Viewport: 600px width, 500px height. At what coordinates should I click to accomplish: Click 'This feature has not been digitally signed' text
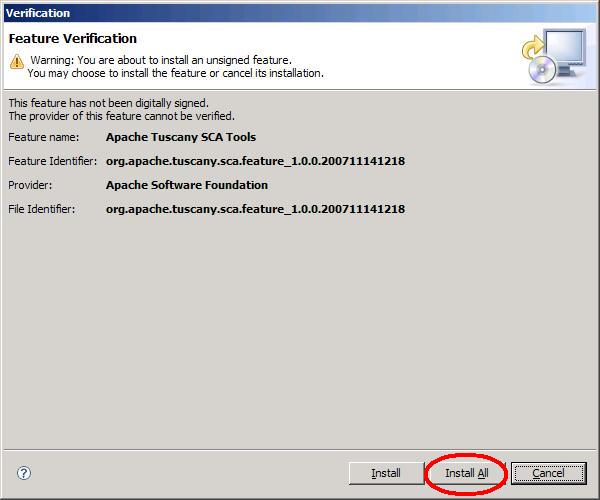tap(109, 103)
